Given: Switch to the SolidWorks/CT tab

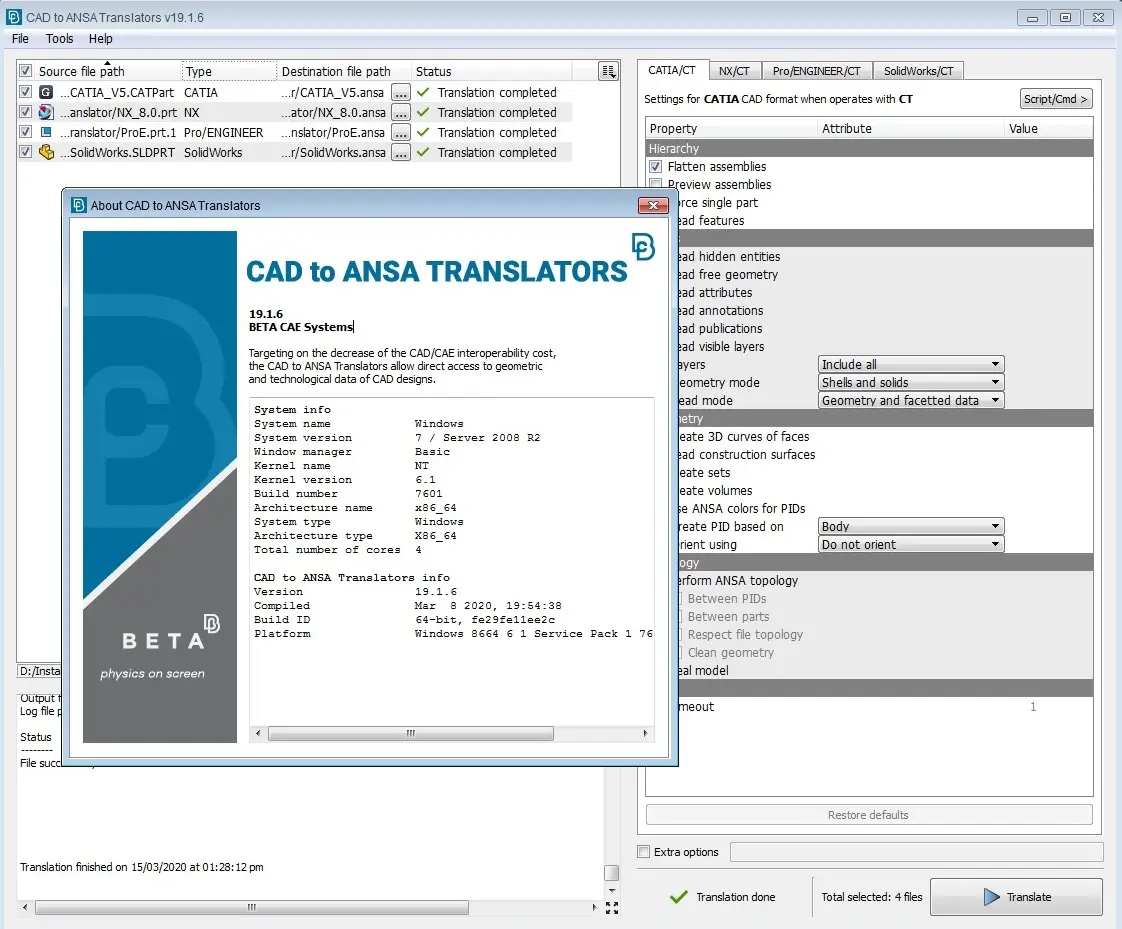Looking at the screenshot, I should click(x=919, y=71).
